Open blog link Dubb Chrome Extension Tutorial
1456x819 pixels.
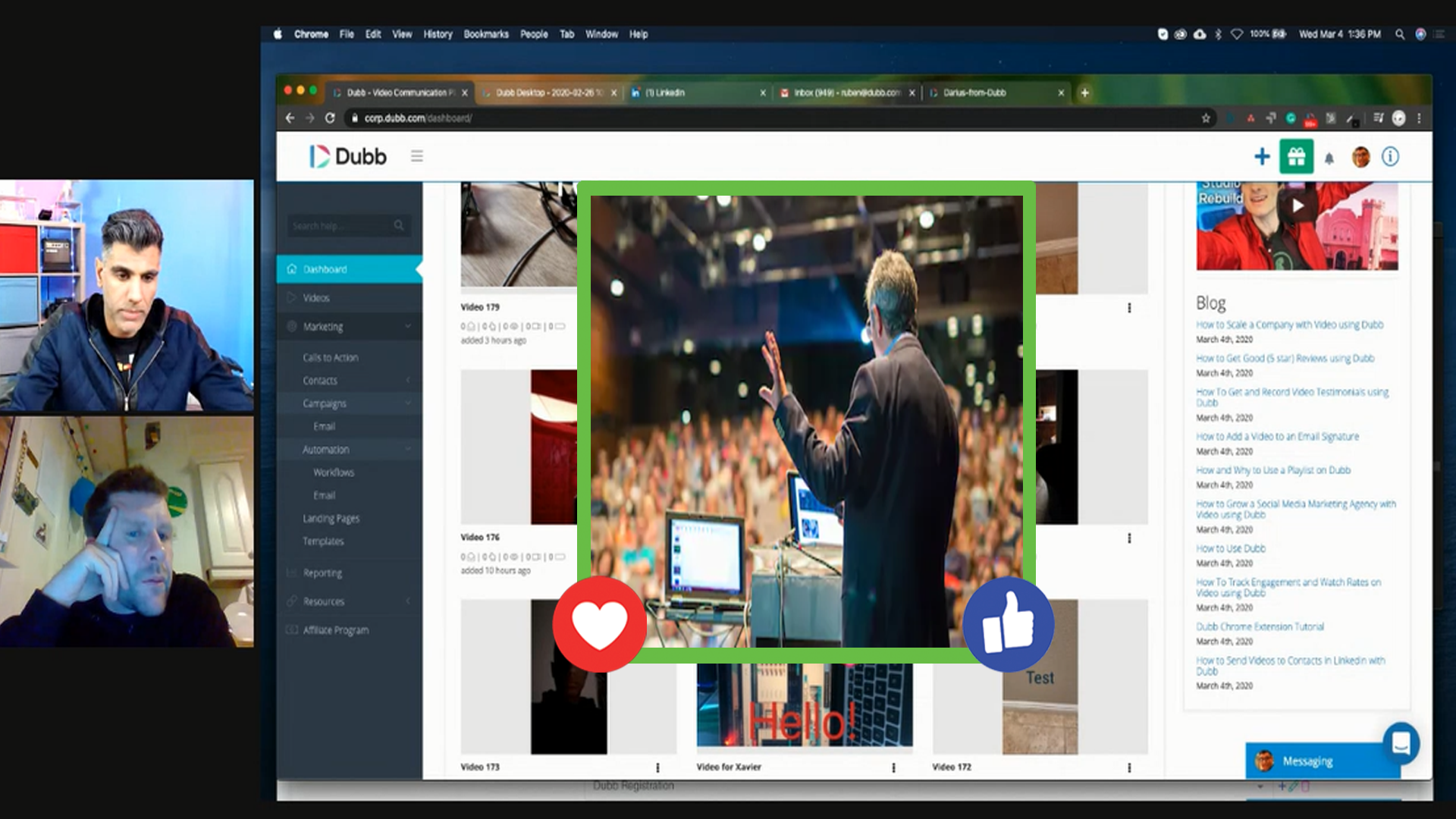tap(1260, 626)
